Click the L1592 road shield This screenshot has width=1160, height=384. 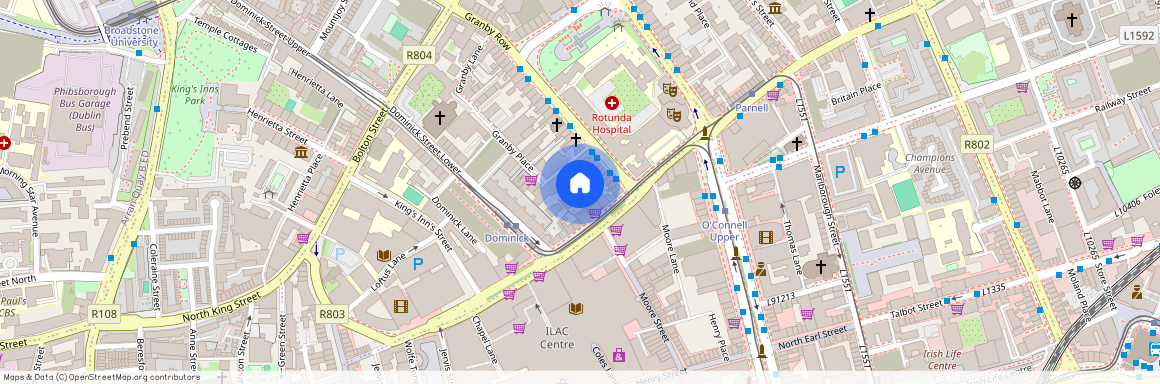pos(1138,36)
